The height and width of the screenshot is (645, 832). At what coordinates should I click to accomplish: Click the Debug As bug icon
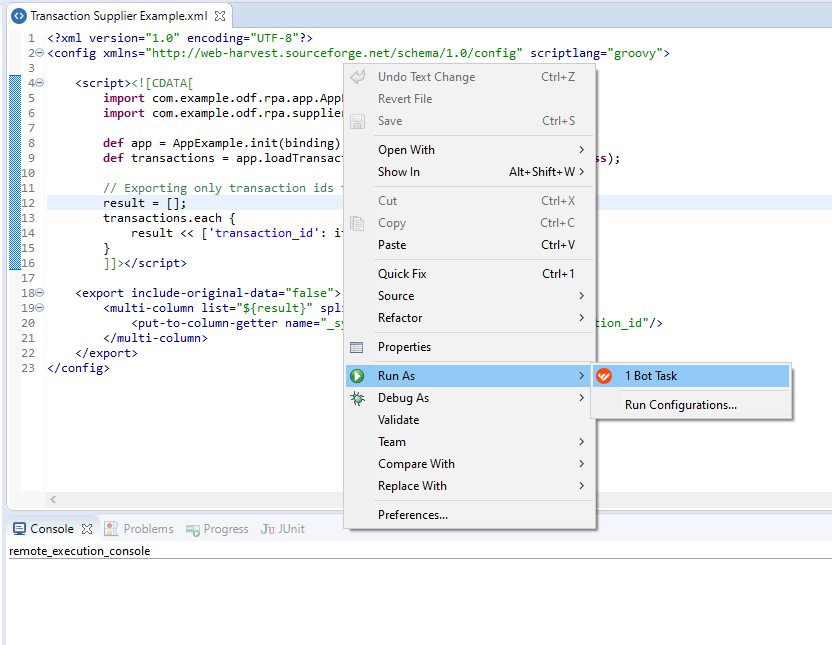click(x=357, y=398)
